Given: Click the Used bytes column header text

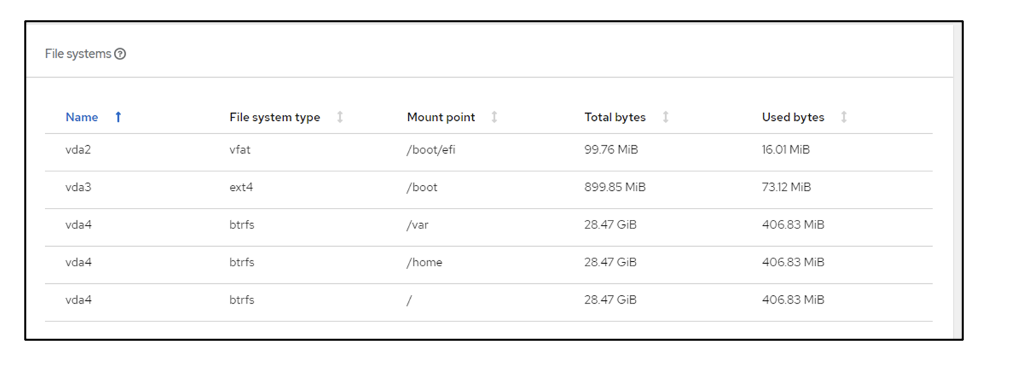Looking at the screenshot, I should click(793, 118).
